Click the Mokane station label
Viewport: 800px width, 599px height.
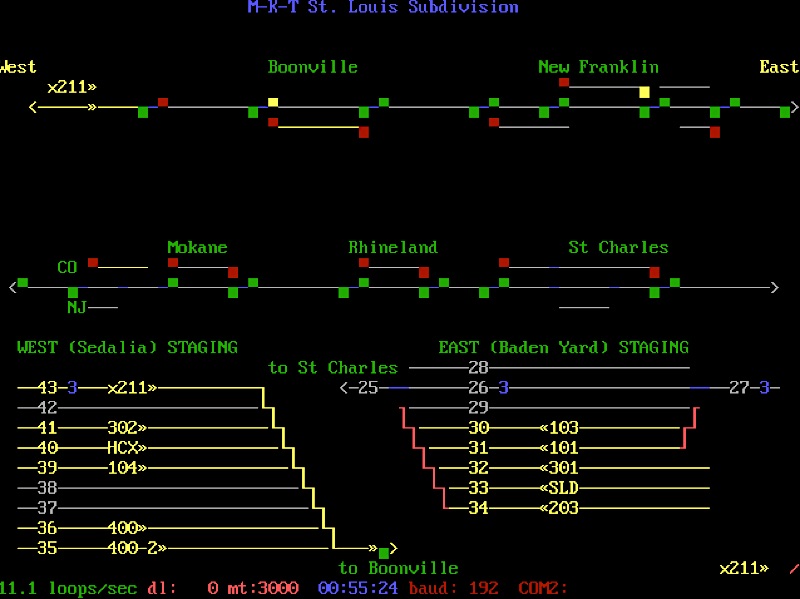197,247
